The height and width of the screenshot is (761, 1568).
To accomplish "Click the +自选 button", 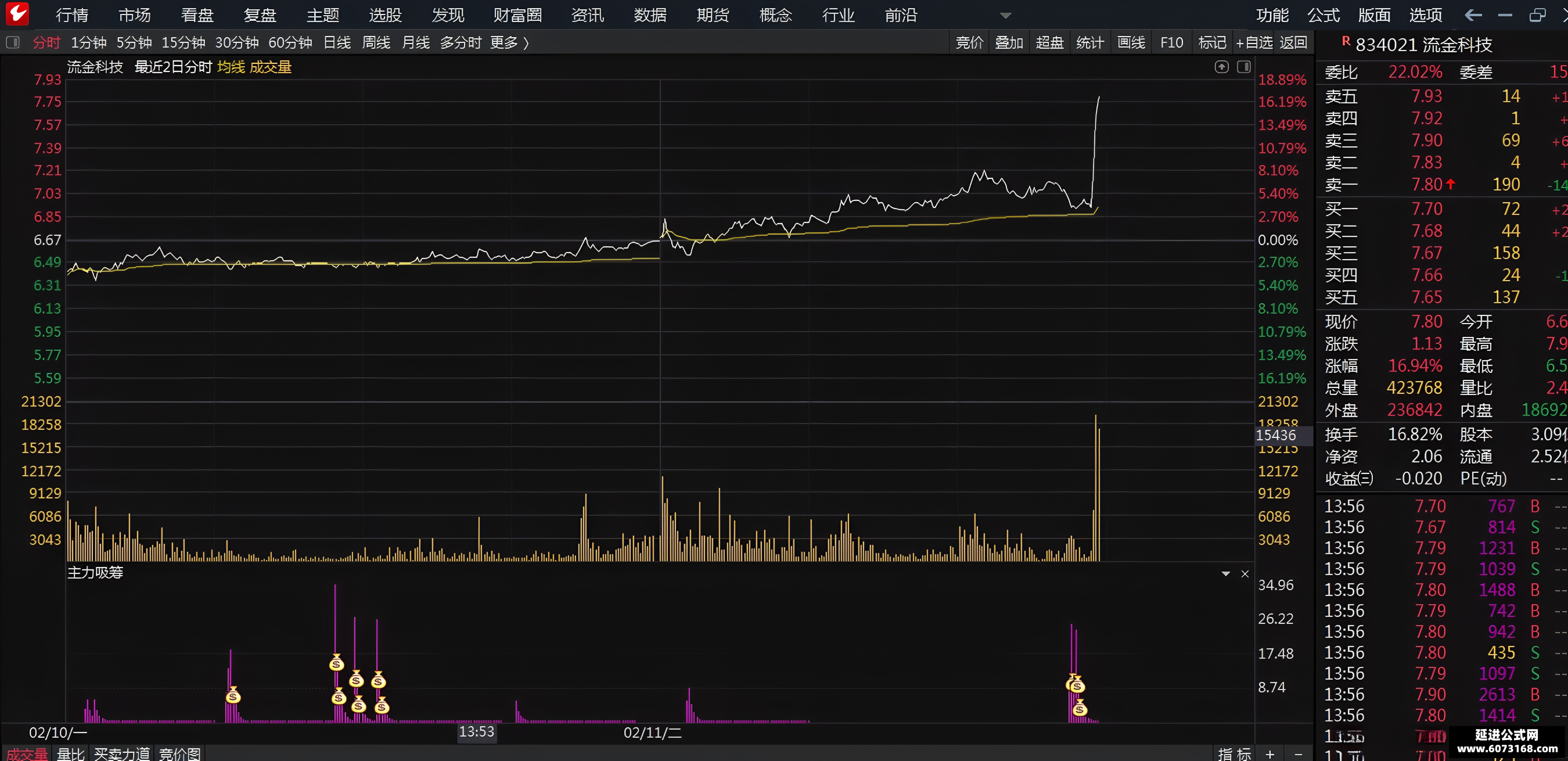I will 1254,42.
